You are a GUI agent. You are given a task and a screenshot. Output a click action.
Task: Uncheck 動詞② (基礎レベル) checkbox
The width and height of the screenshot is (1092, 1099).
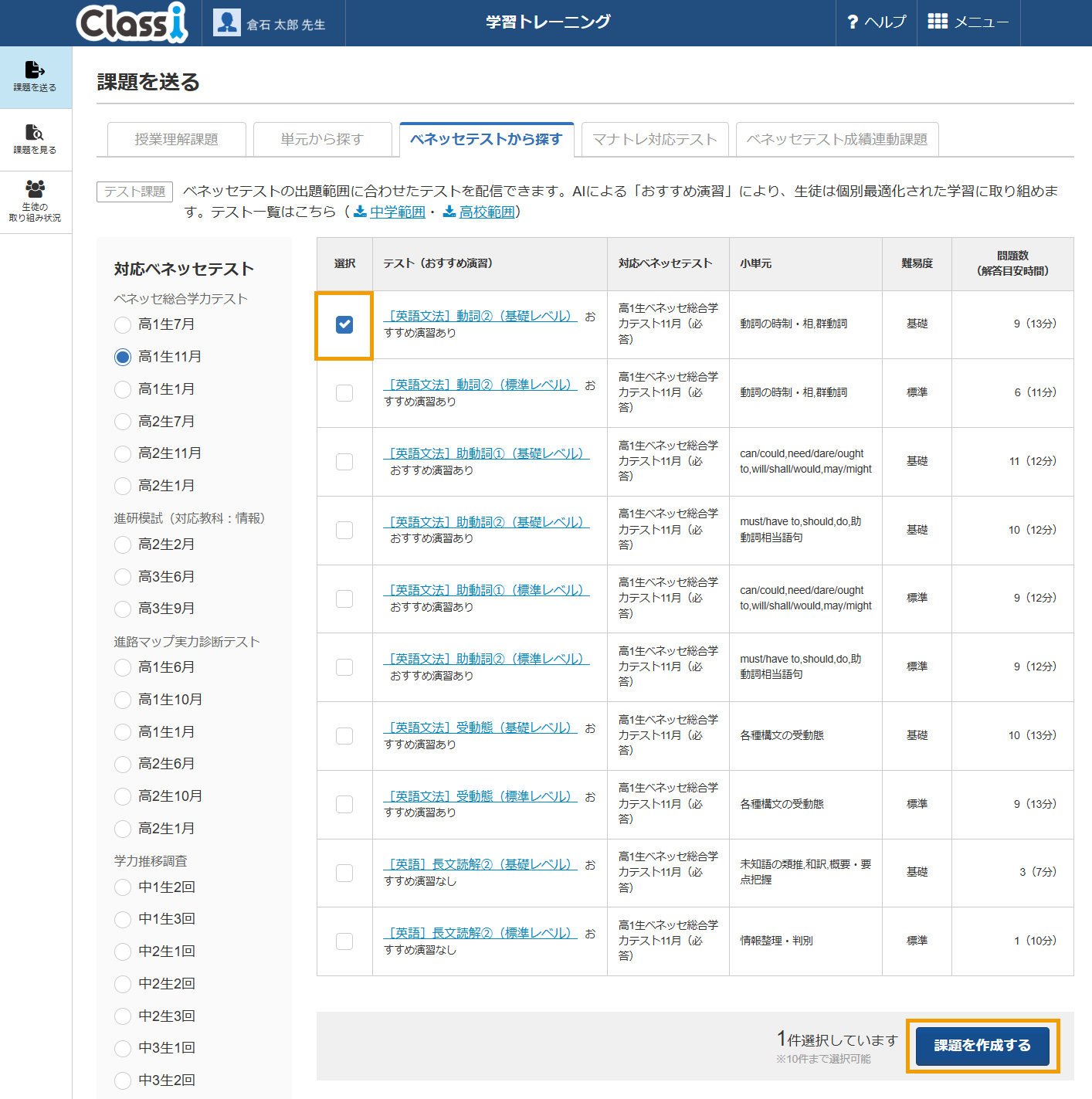pos(344,325)
